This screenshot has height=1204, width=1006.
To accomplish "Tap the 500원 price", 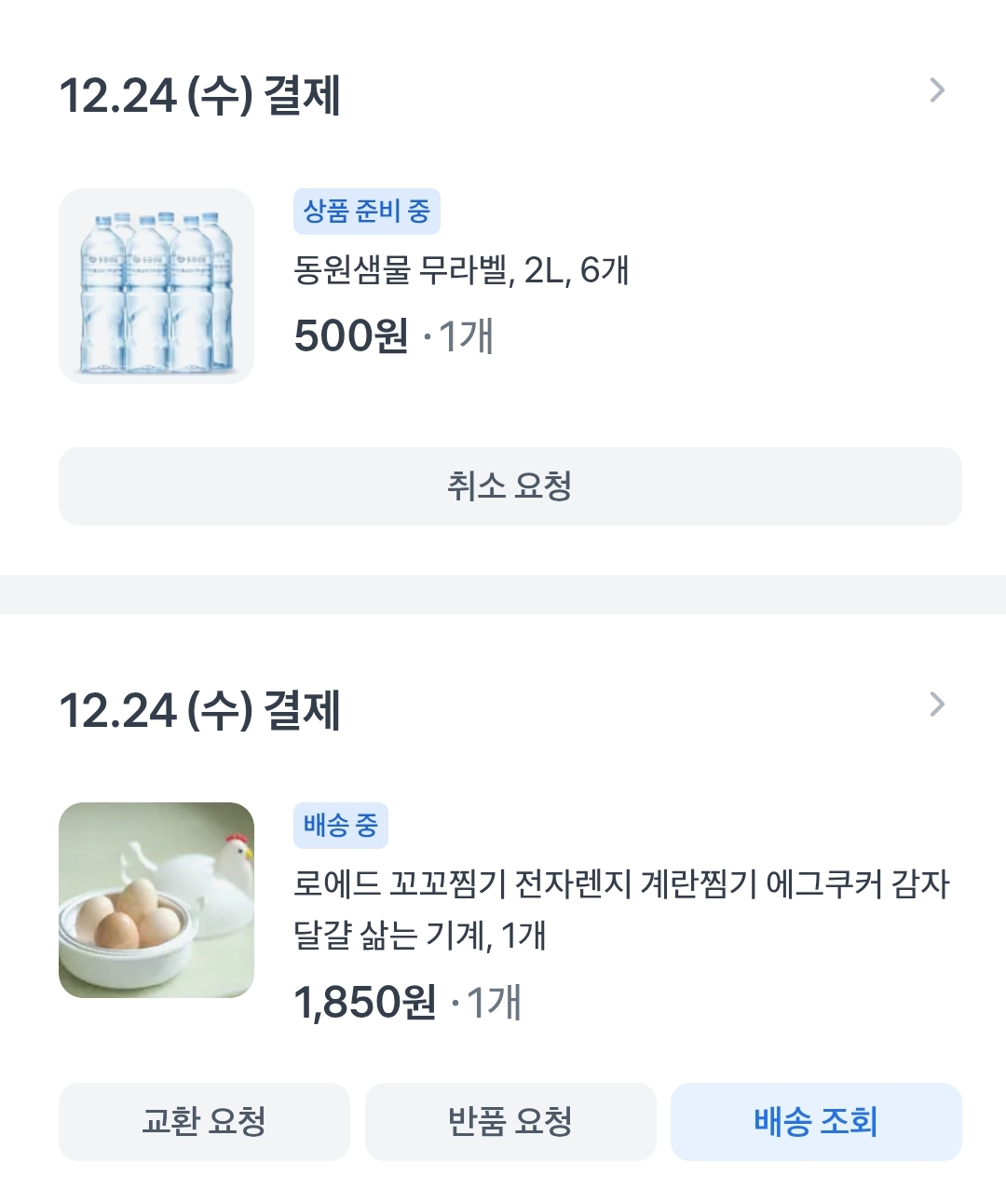I will (351, 336).
